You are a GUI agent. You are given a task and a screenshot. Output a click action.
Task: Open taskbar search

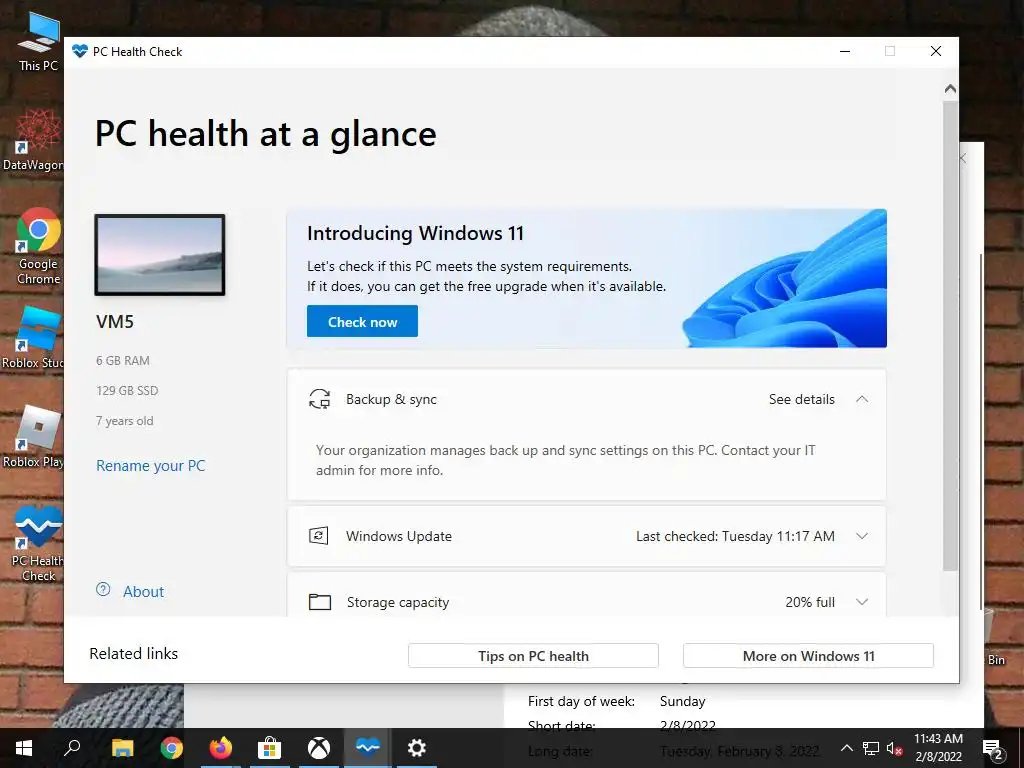[72, 748]
